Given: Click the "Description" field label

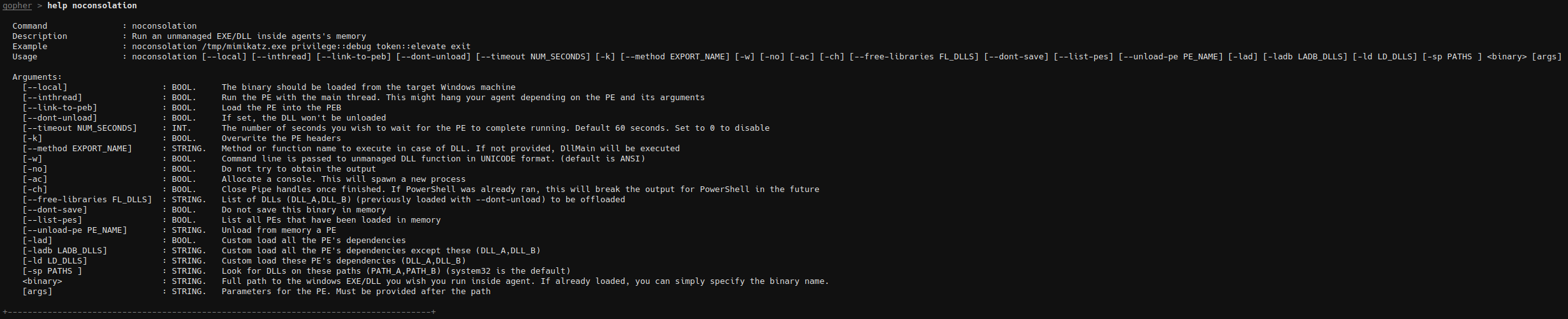Looking at the screenshot, I should 40,36.
